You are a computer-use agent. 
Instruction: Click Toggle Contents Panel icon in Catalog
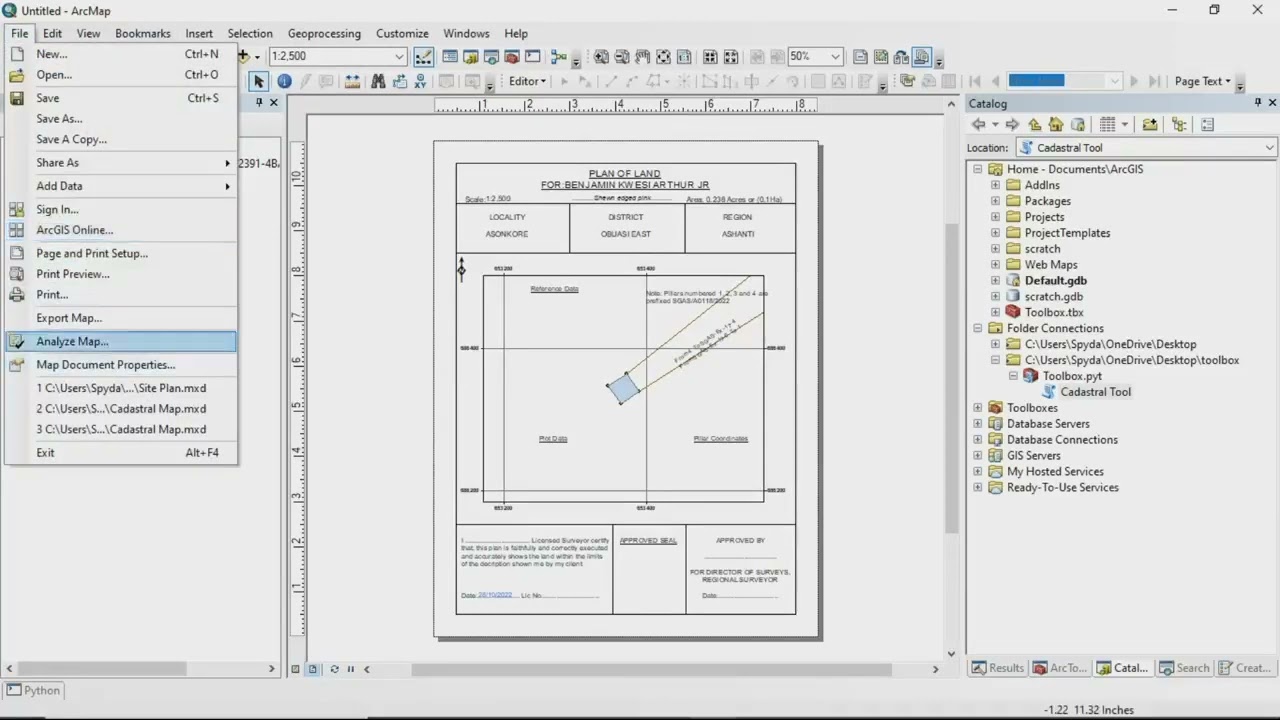tap(1179, 124)
